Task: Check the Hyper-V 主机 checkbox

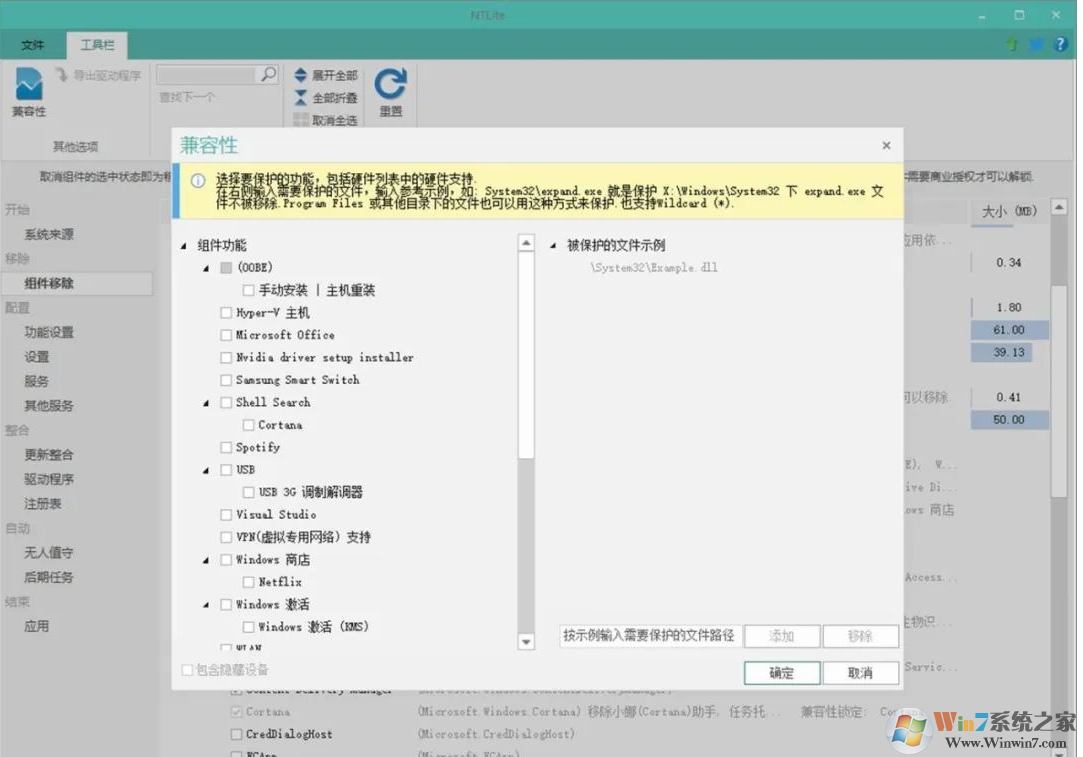Action: (x=226, y=313)
